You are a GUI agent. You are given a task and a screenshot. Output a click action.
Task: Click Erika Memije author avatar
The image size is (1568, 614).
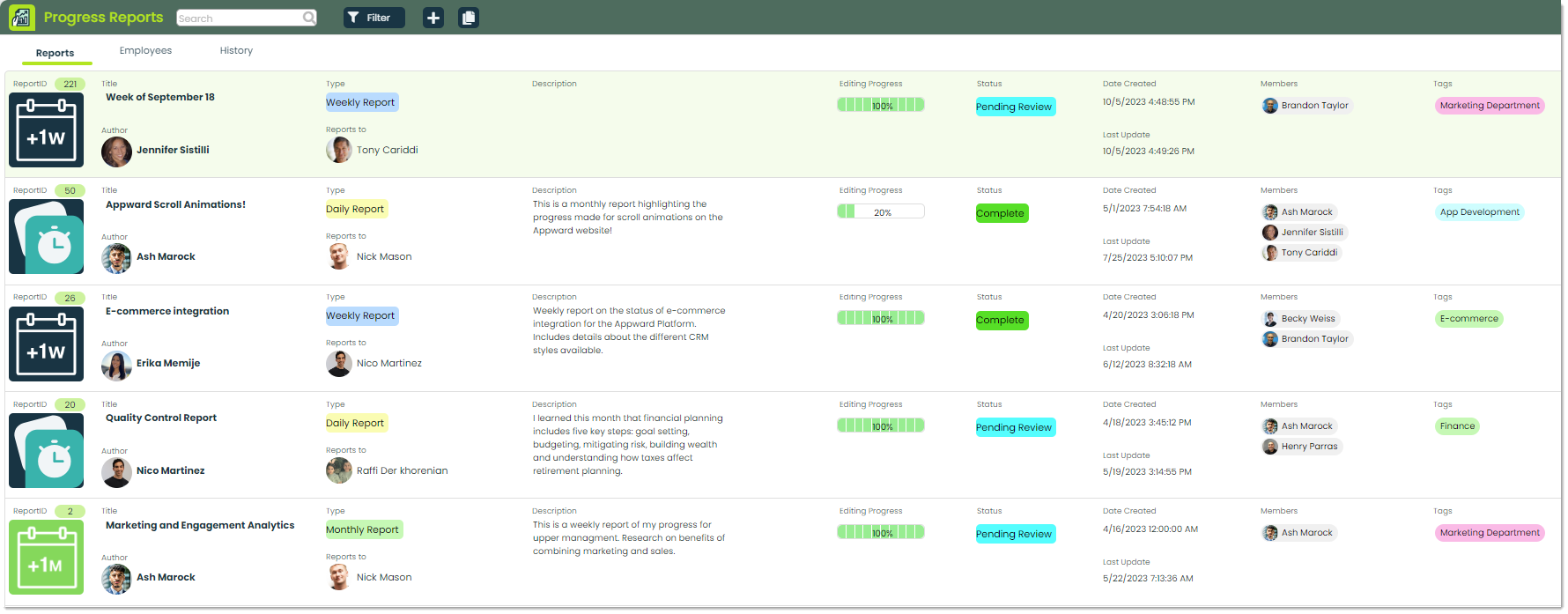click(x=116, y=365)
